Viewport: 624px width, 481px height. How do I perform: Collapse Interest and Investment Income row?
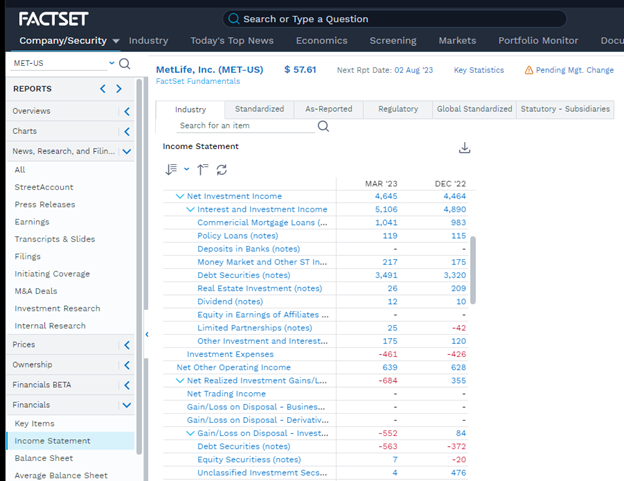(190, 210)
